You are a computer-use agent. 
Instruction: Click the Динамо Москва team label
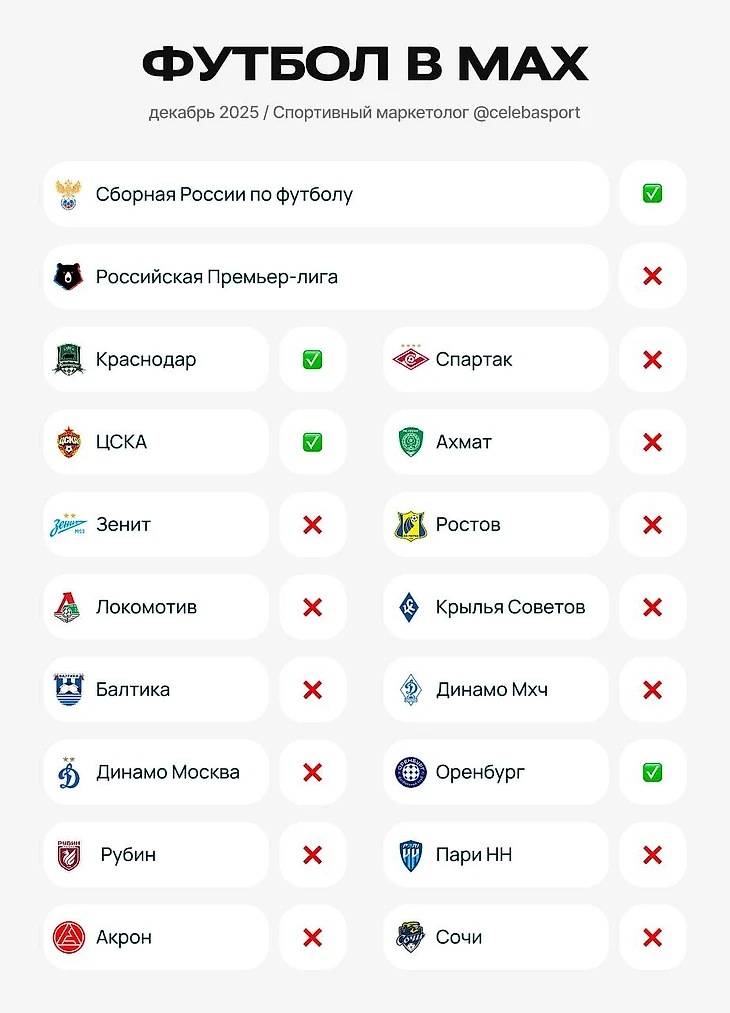click(x=167, y=772)
